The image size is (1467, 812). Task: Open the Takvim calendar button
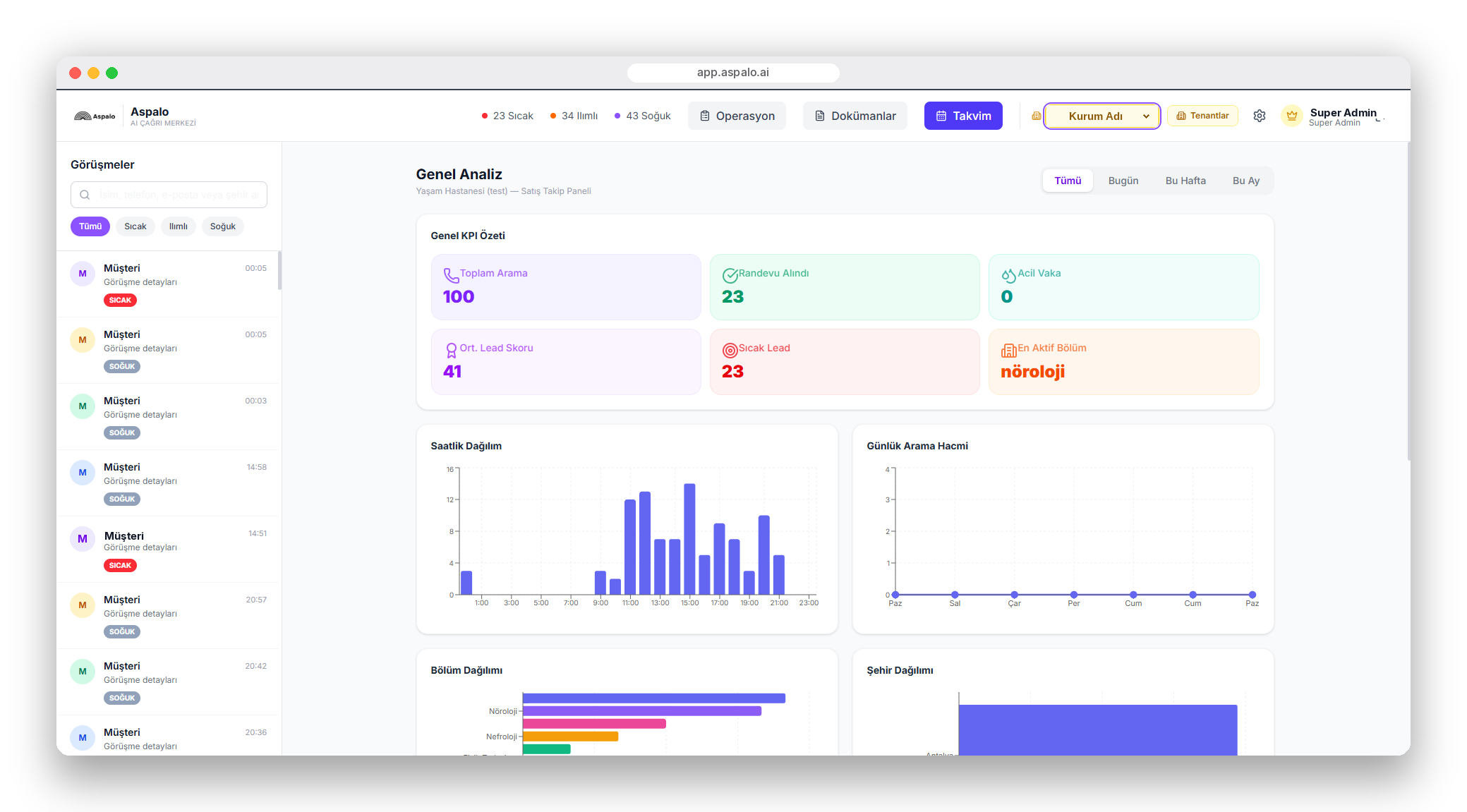click(963, 116)
